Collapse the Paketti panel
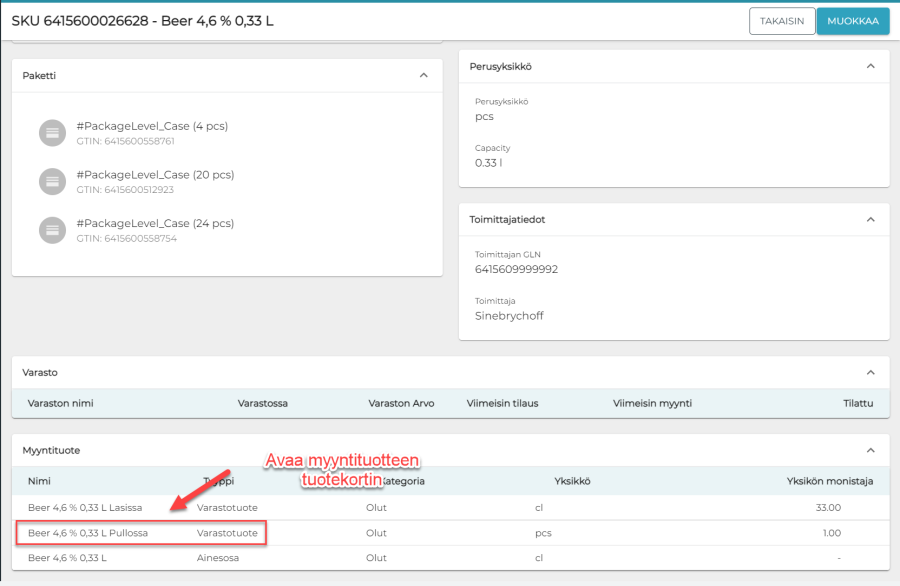Screen dimensions: 900x586 [x=423, y=75]
